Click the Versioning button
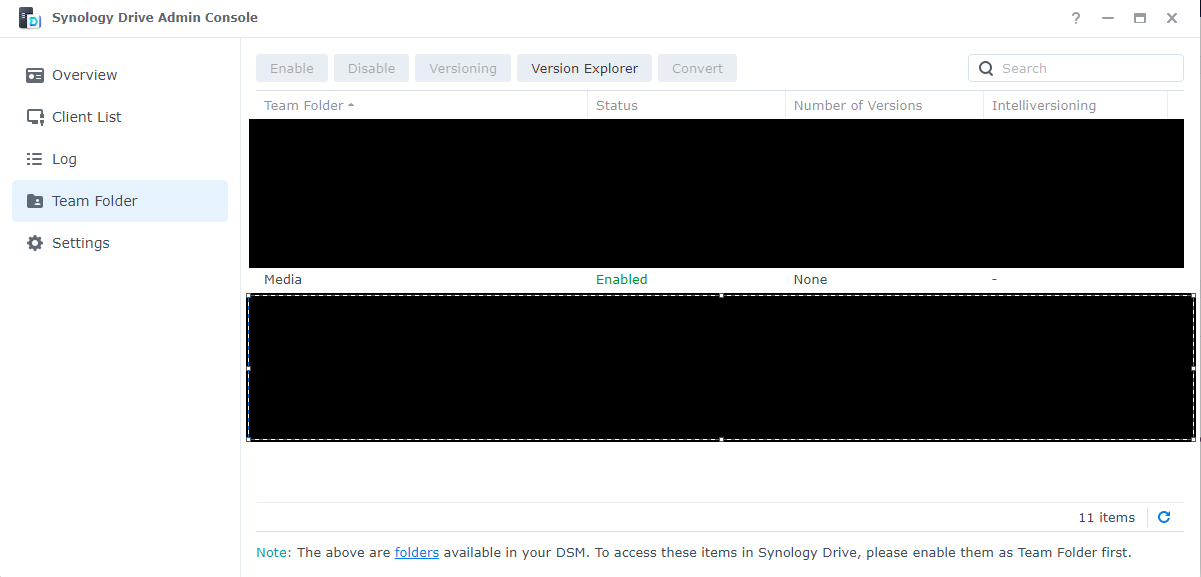This screenshot has width=1201, height=577. (462, 67)
